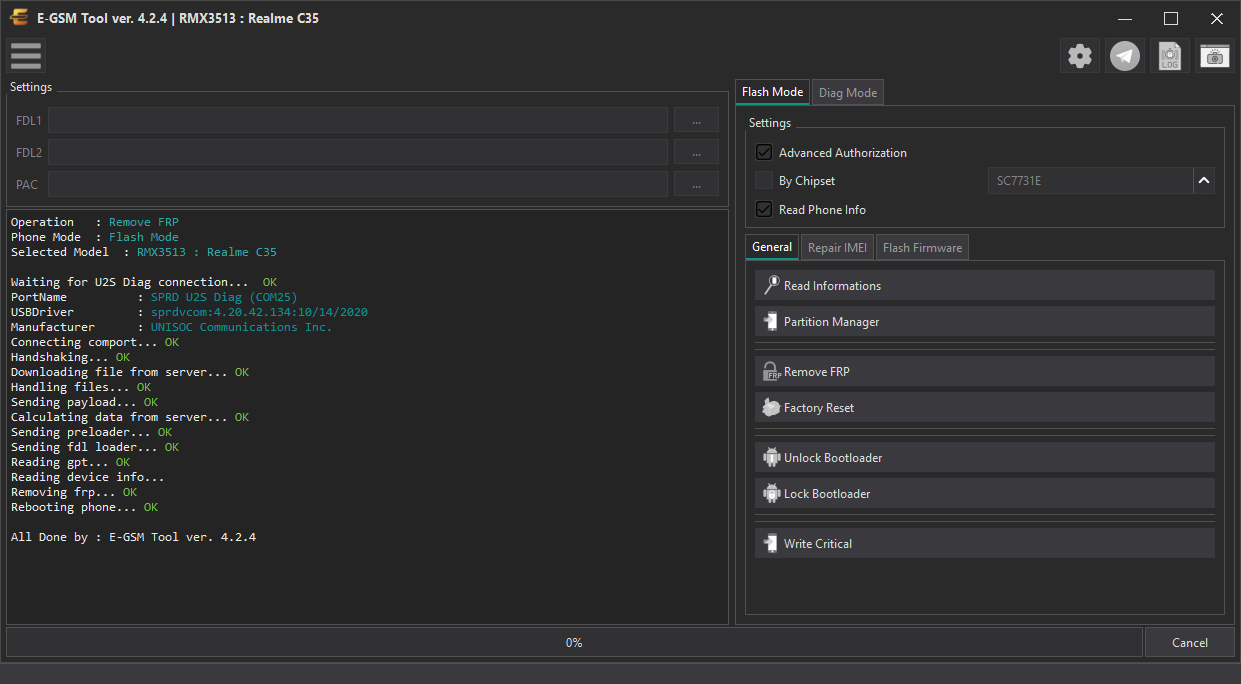
Task: Switch to the Diag Mode tab
Action: [x=848, y=93]
